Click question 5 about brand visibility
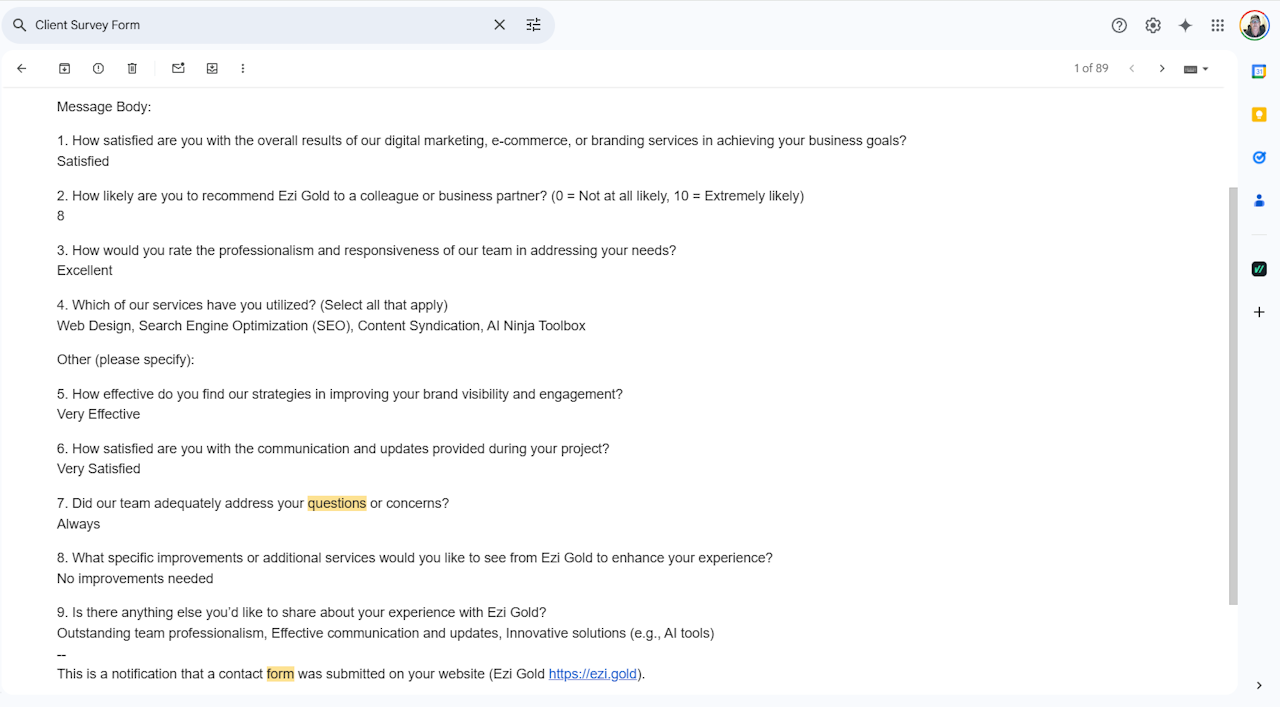The width and height of the screenshot is (1280, 707). [x=340, y=394]
